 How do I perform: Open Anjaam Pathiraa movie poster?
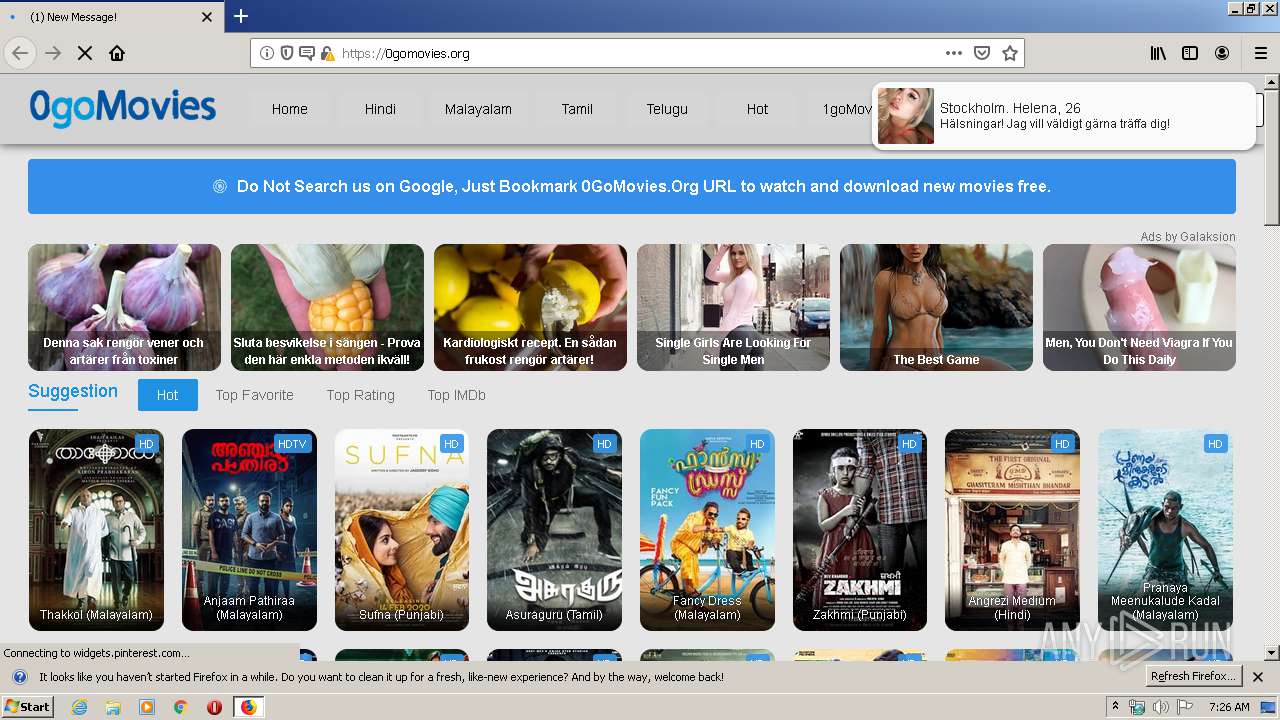click(x=249, y=530)
